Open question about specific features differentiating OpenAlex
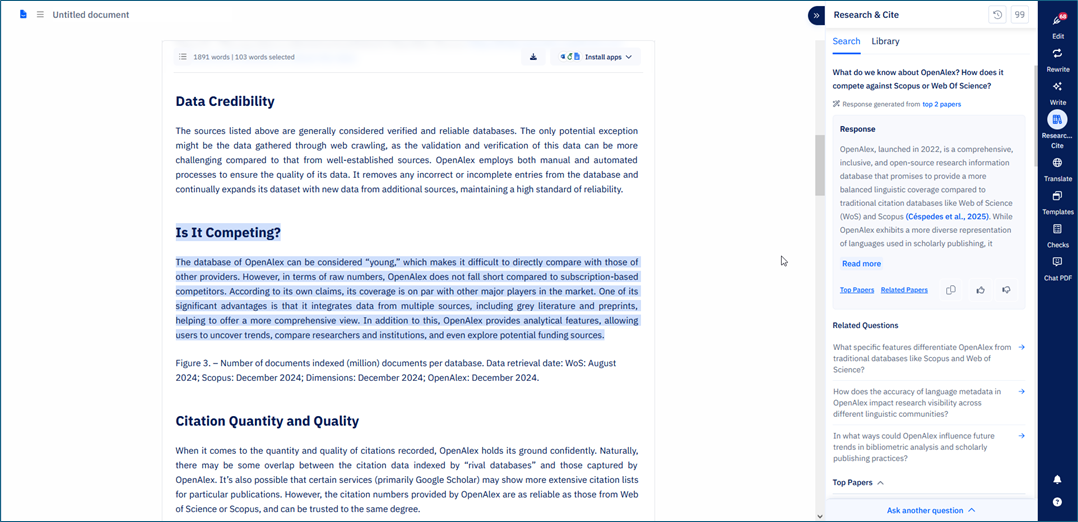The image size is (1078, 522). pos(922,358)
